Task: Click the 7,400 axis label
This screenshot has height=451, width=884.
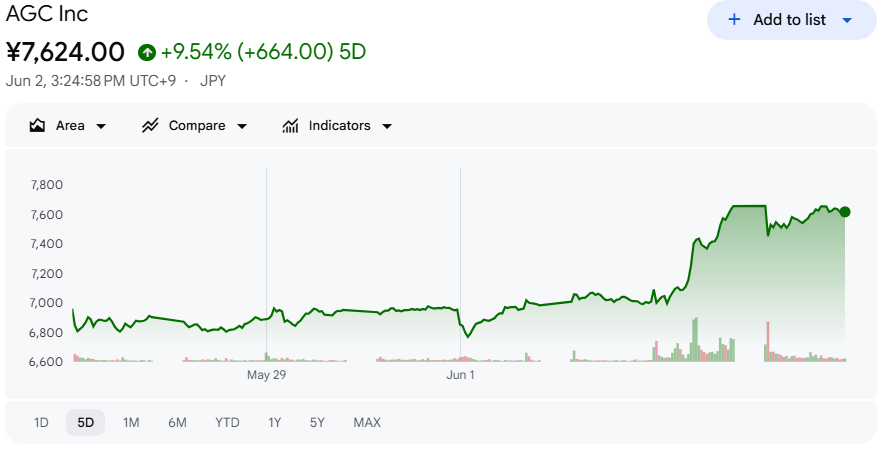Action: point(47,244)
